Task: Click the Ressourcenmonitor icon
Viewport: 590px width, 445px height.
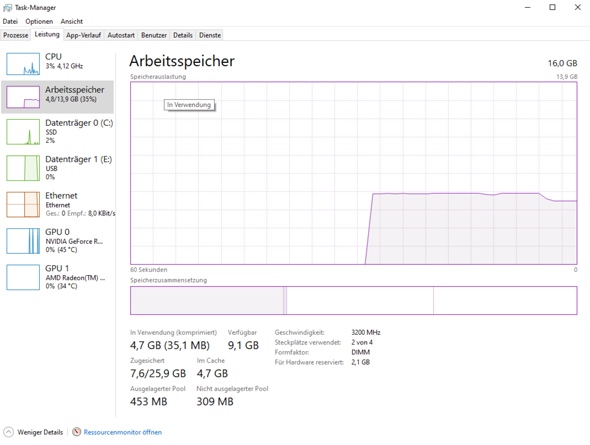Action: click(x=76, y=432)
